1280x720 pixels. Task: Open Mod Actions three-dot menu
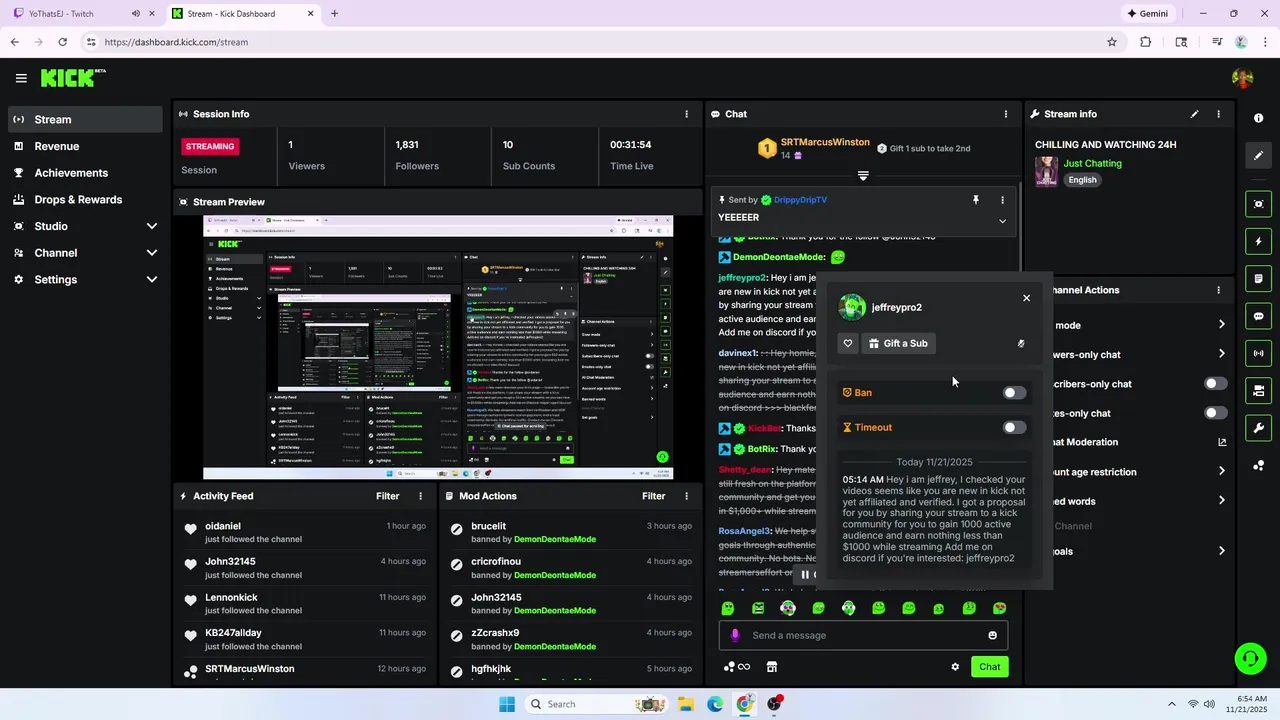coord(686,496)
